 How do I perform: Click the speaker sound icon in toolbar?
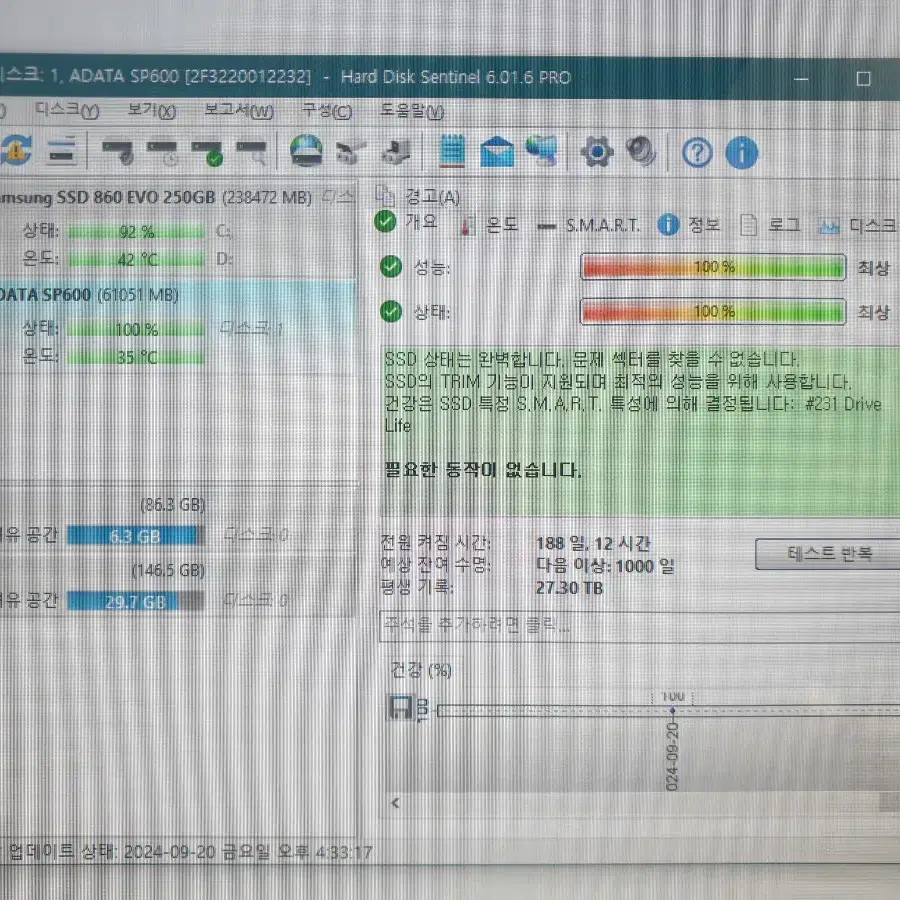pos(640,152)
